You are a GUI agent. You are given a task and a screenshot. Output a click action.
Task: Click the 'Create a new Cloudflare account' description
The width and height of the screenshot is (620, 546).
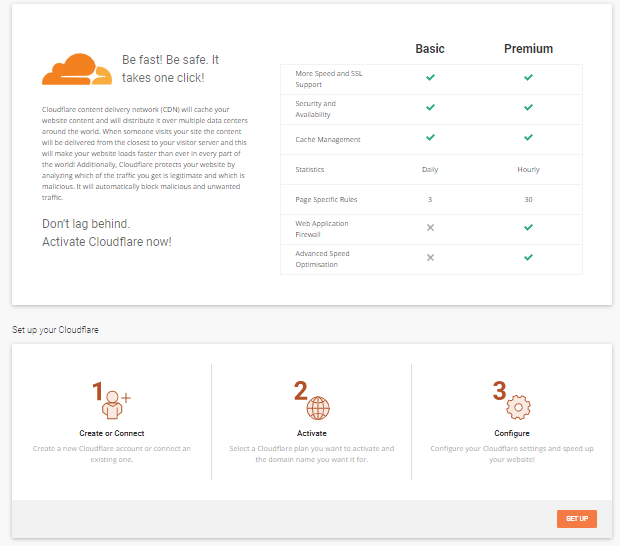112,454
